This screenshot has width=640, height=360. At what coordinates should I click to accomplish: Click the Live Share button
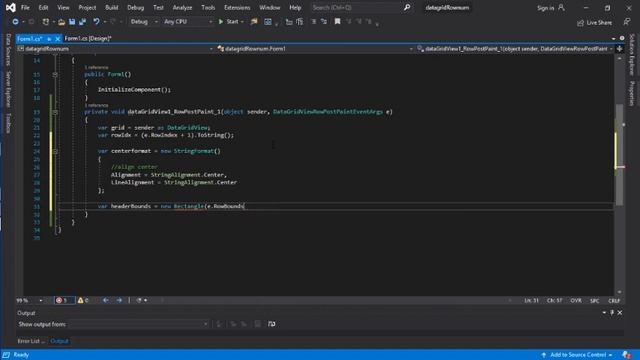594,23
